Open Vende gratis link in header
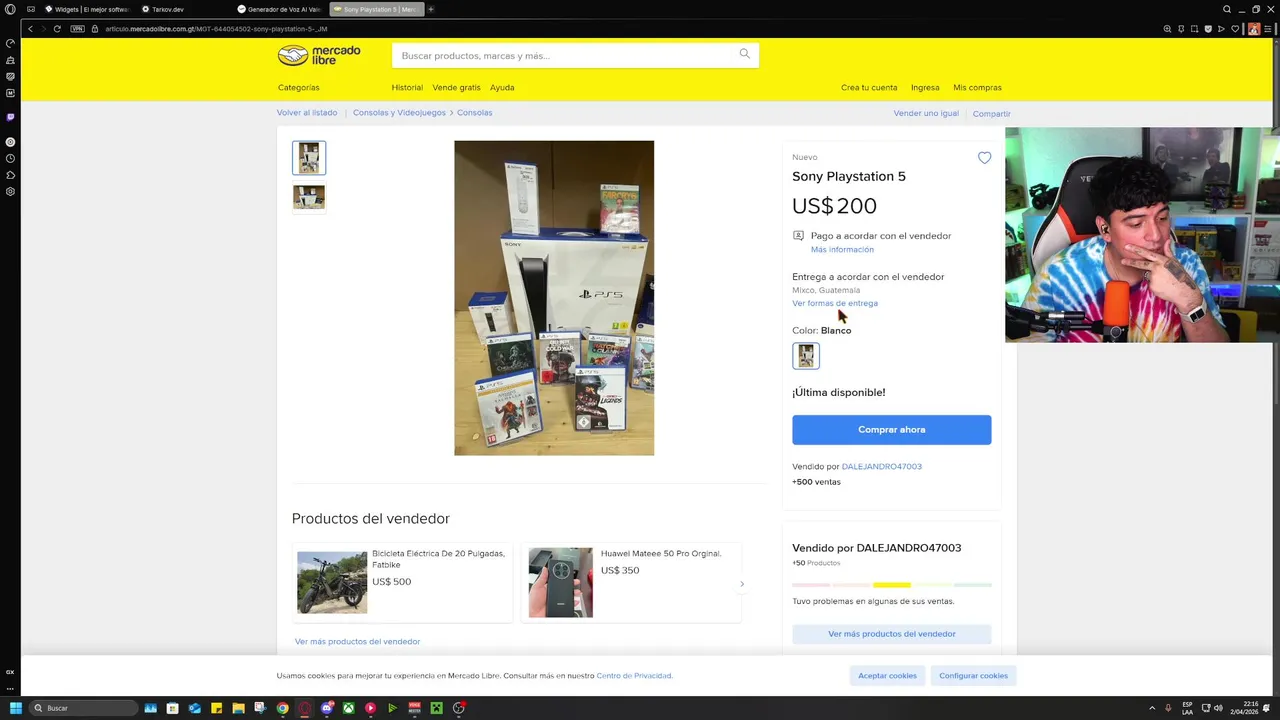The height and width of the screenshot is (720, 1280). click(456, 87)
